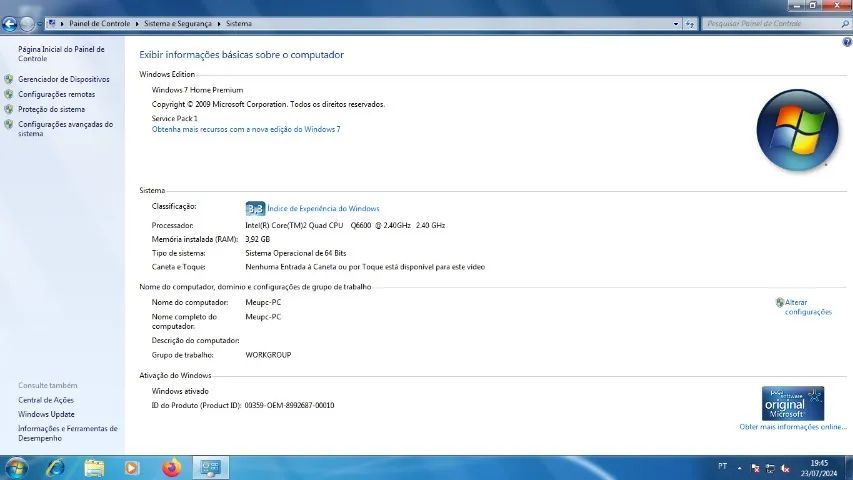The width and height of the screenshot is (853, 480).
Task: Click the search magnifier icon
Action: tap(845, 24)
